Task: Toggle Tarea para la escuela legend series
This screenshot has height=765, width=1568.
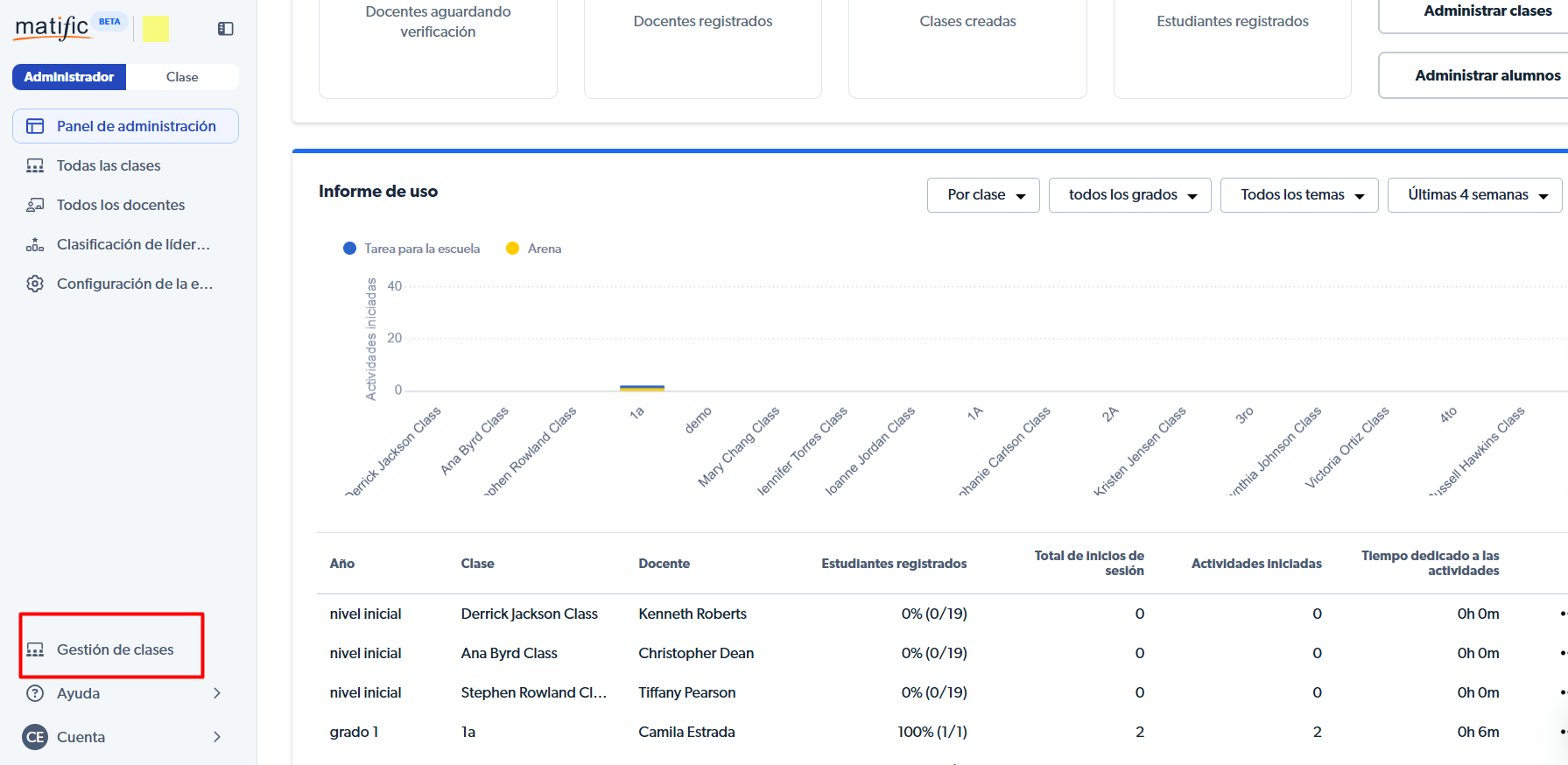Action: click(x=411, y=249)
